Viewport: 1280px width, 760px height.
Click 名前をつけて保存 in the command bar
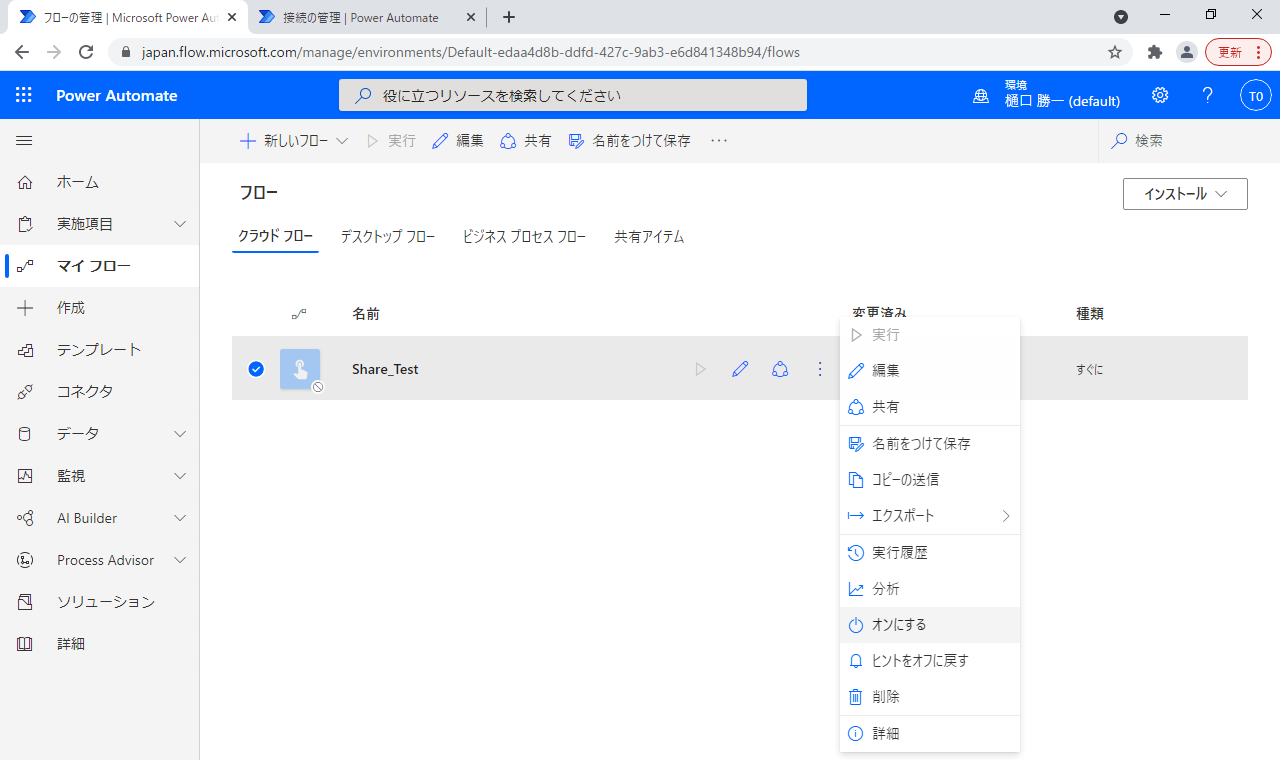pos(630,141)
